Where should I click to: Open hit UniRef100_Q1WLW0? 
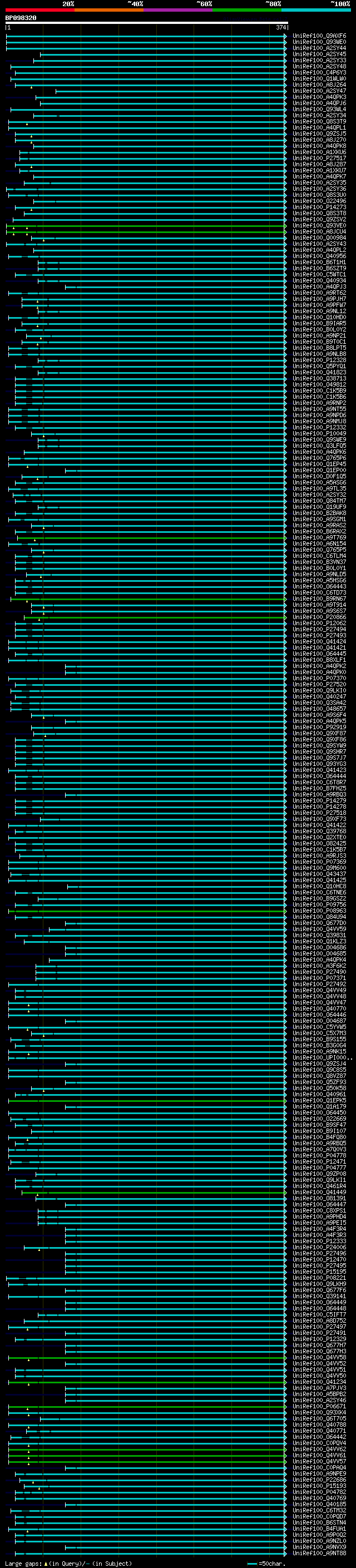click(319, 78)
